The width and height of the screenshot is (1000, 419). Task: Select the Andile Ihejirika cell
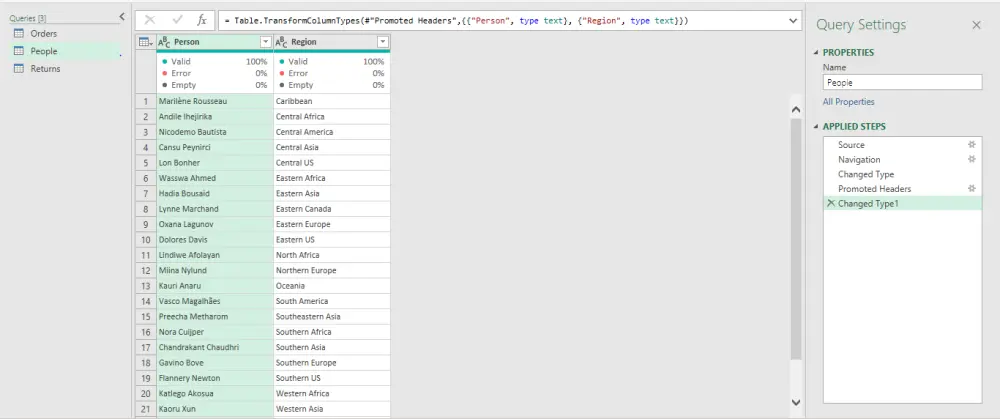(x=215, y=117)
